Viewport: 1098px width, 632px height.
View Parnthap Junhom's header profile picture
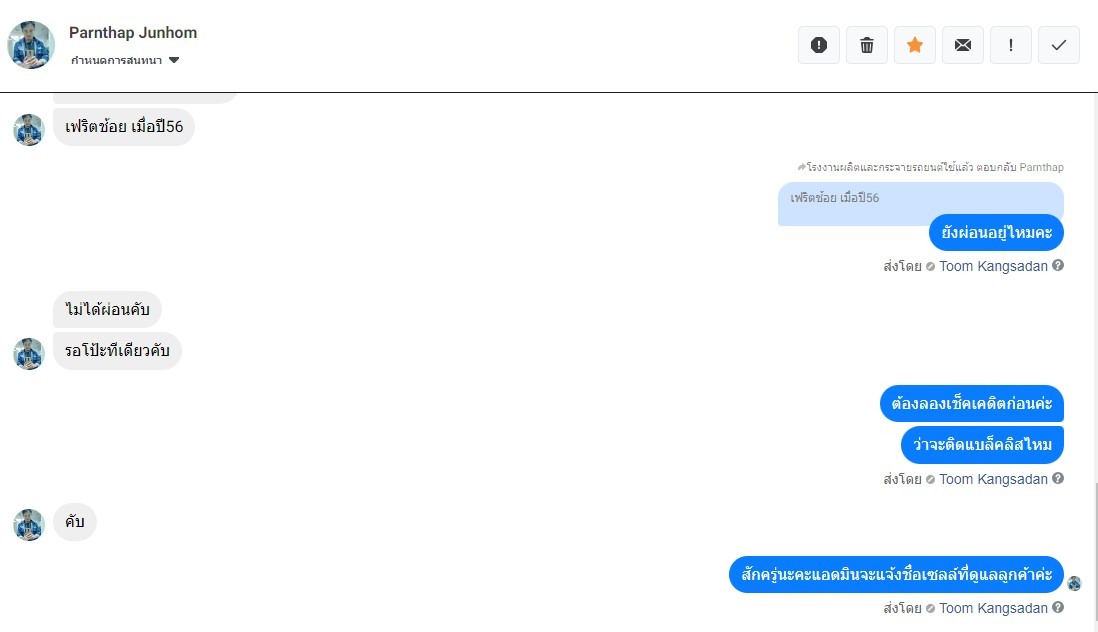[31, 45]
